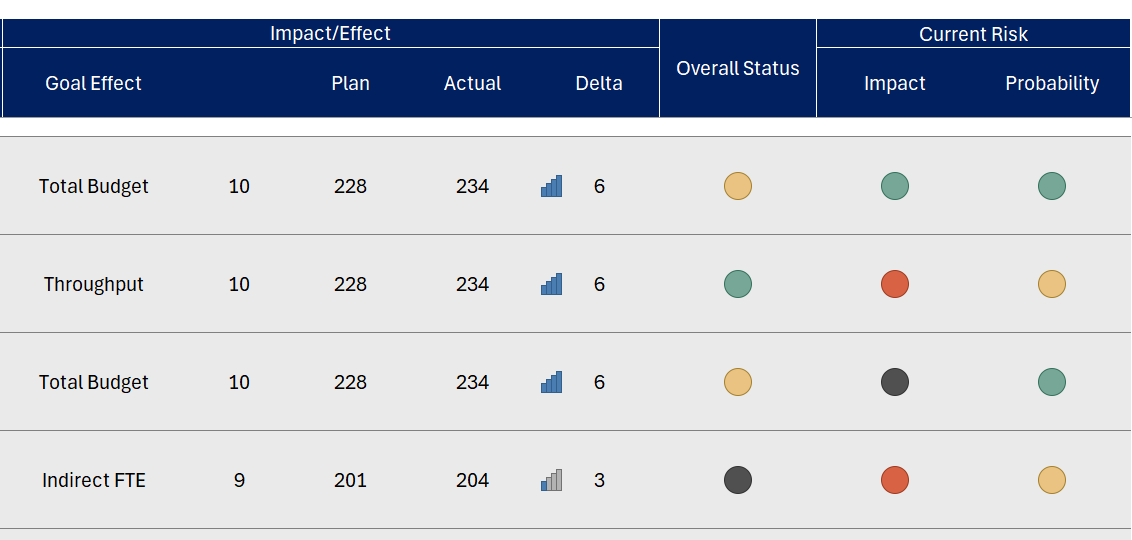Click the Plan value 201

coord(351,480)
